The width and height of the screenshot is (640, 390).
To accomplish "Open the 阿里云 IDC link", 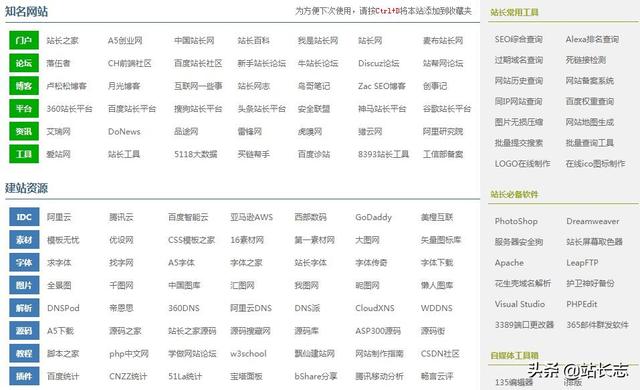I will 59,217.
